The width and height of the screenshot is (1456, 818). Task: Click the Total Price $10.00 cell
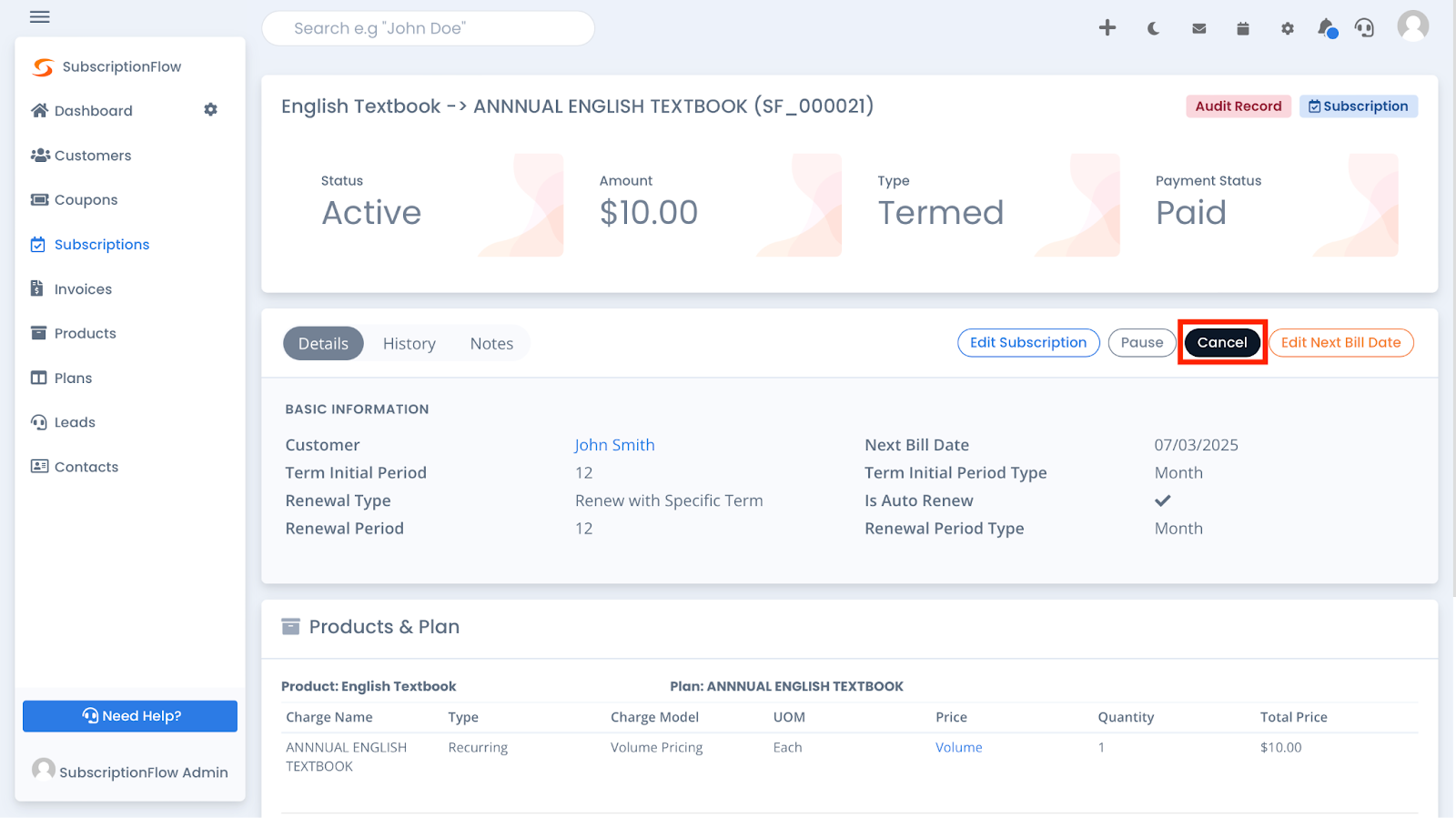pyautogui.click(x=1281, y=748)
